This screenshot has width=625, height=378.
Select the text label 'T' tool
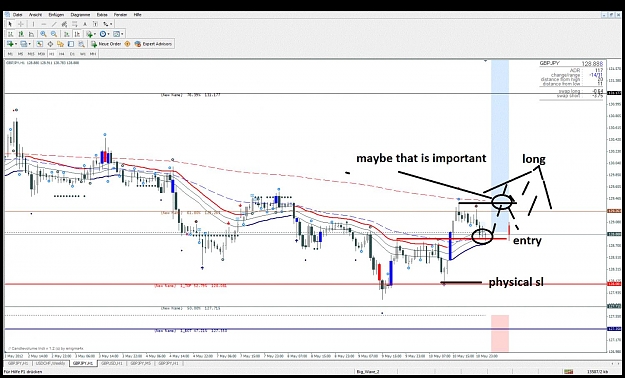95,24
